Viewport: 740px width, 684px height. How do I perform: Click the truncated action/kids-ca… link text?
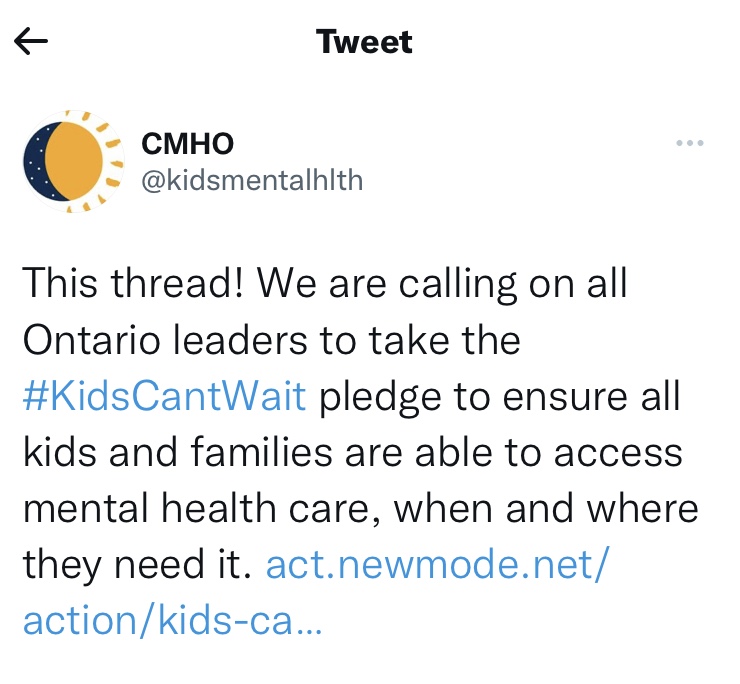172,622
